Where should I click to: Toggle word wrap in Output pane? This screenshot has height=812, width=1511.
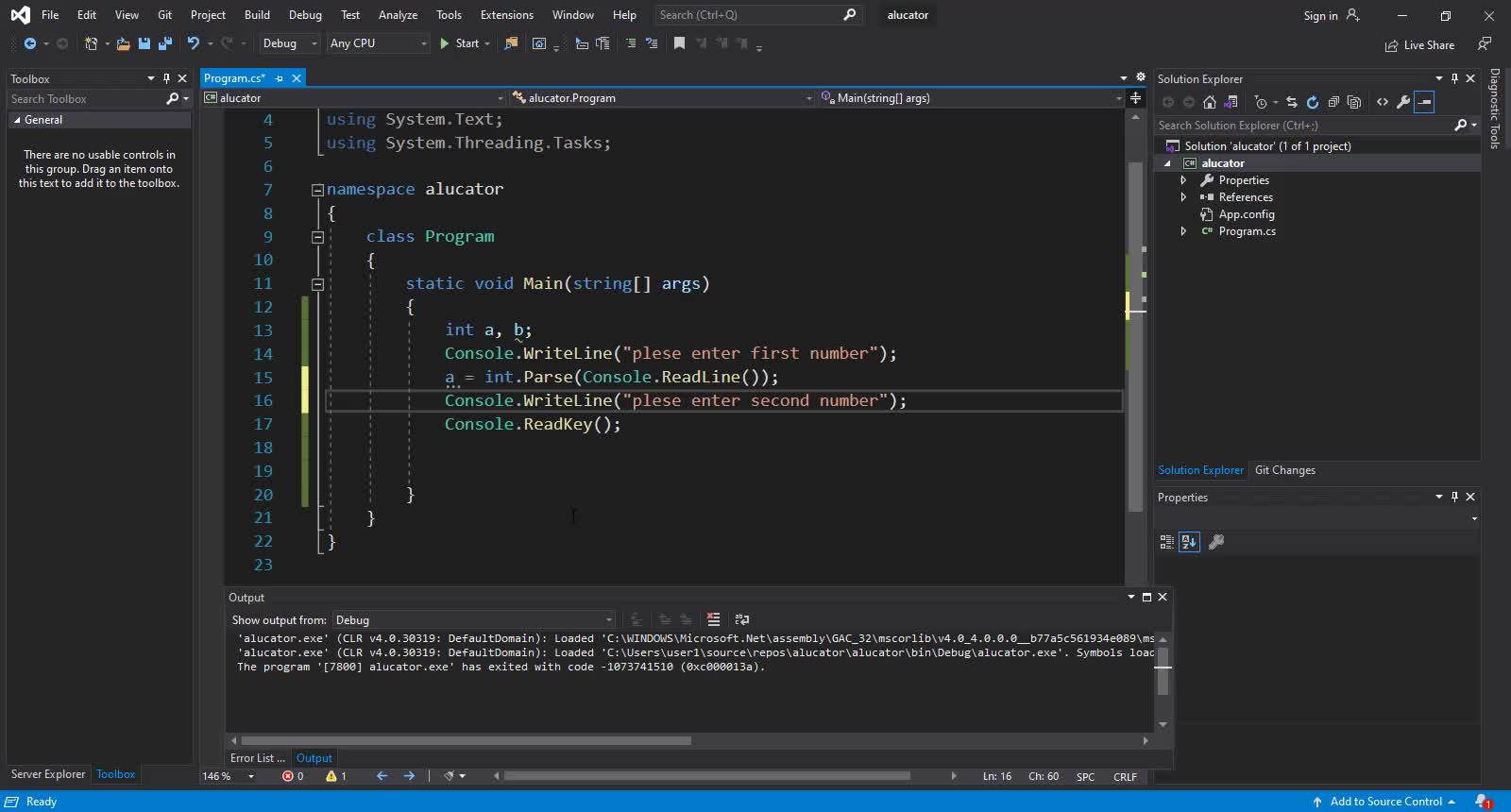[x=742, y=619]
